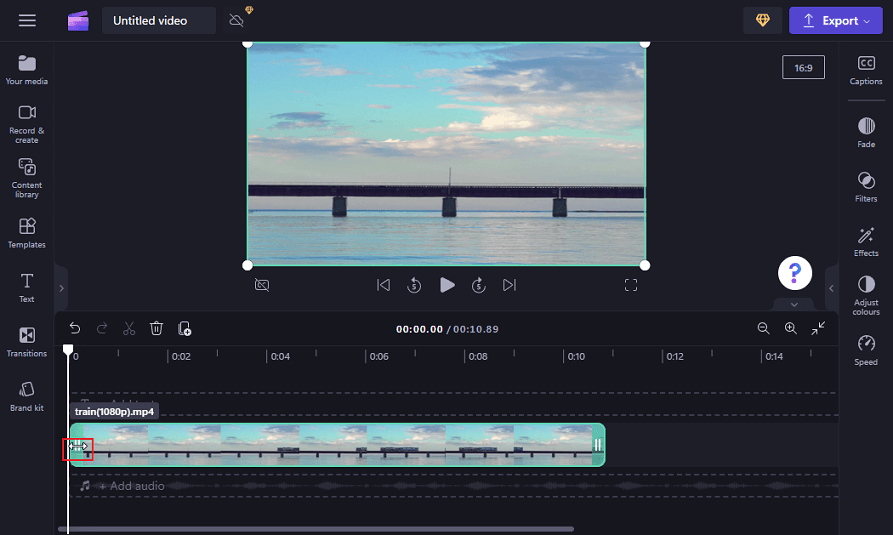This screenshot has height=535, width=893.
Task: Click the timecode display 00:00.00
Action: [x=419, y=329]
